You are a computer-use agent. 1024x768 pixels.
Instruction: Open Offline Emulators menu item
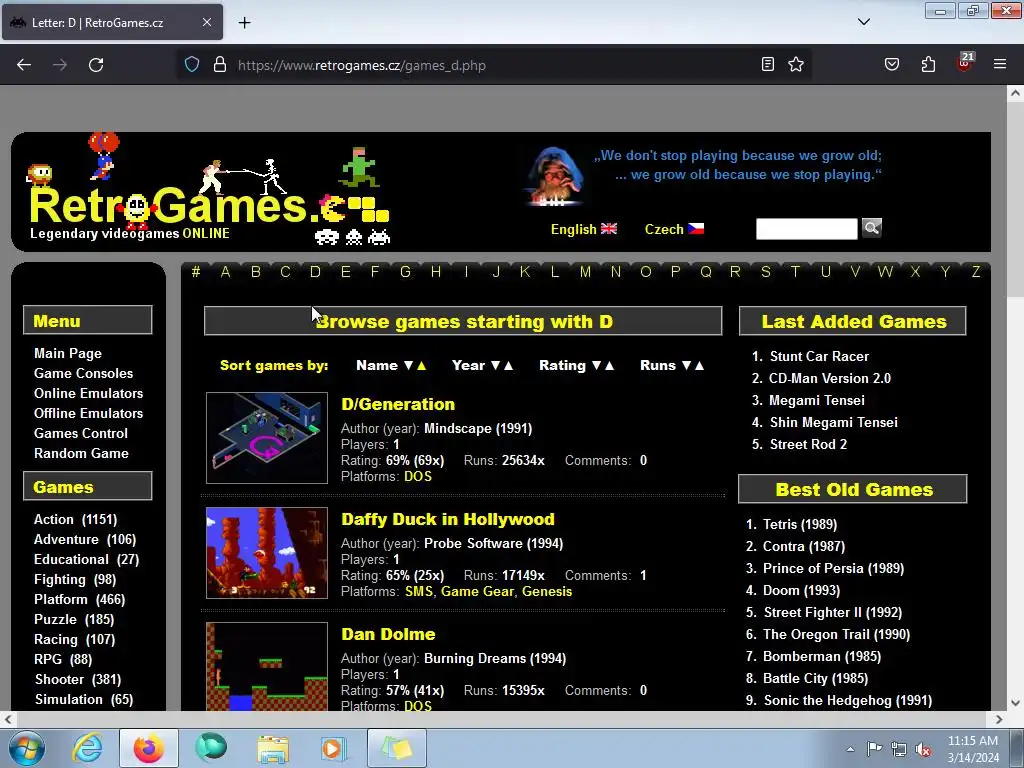click(x=88, y=413)
